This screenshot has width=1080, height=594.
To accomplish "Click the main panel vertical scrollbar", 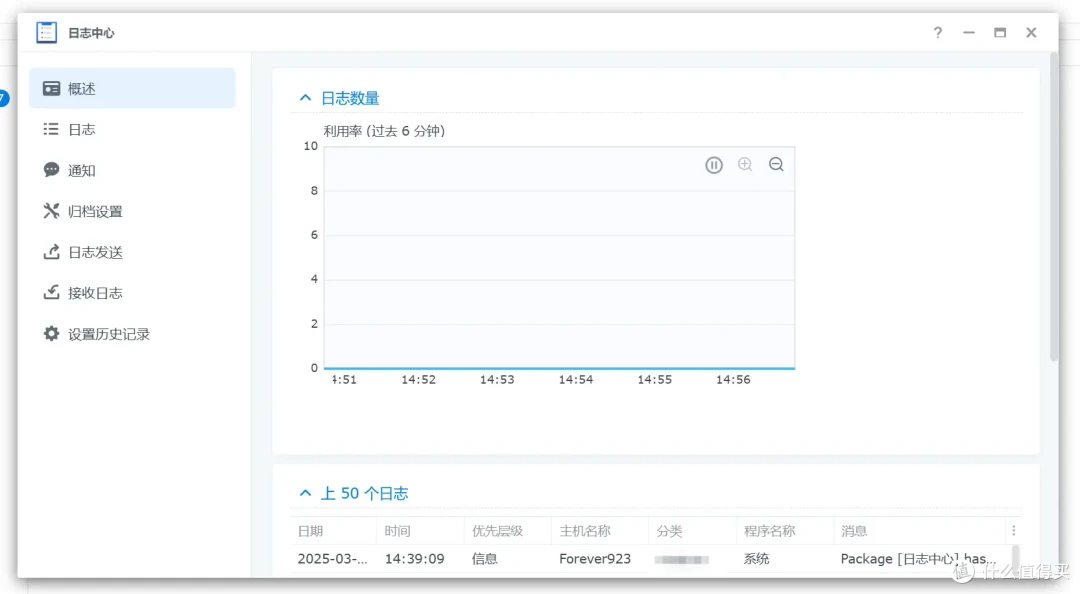I will tap(1054, 207).
